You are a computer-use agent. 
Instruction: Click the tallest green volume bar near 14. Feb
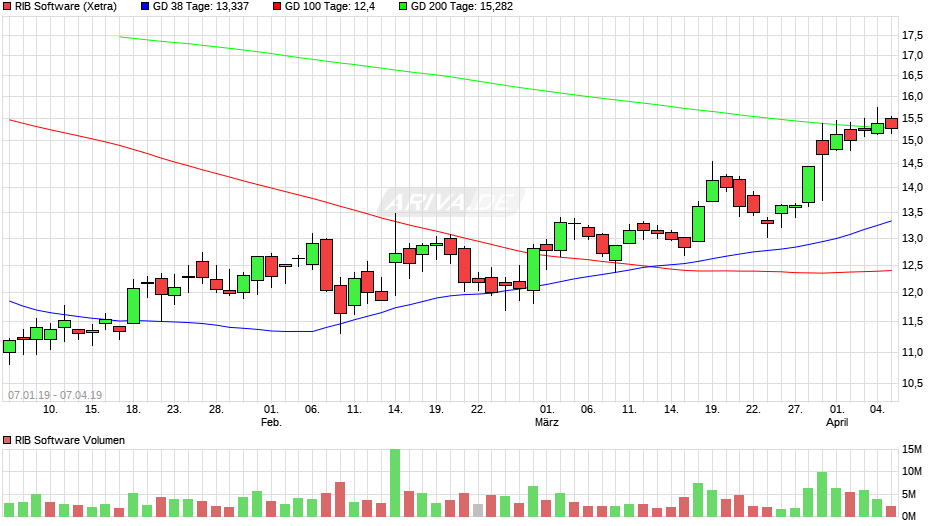[x=394, y=483]
